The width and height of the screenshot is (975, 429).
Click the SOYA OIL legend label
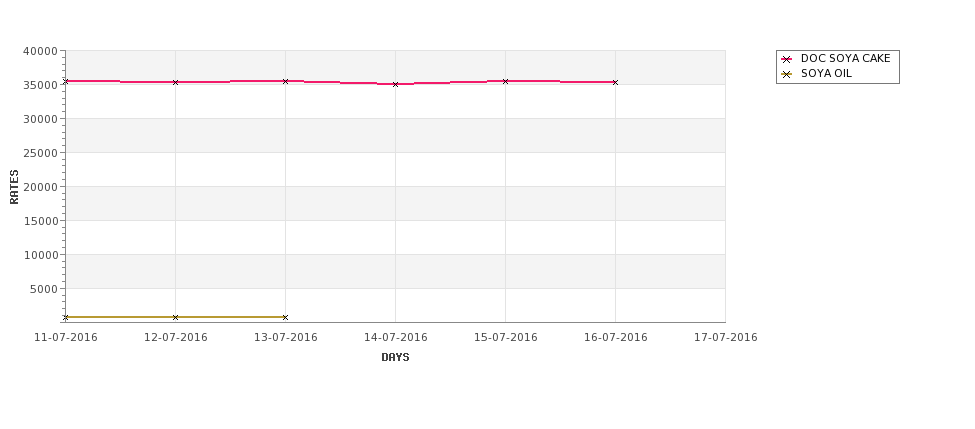pyautogui.click(x=826, y=73)
